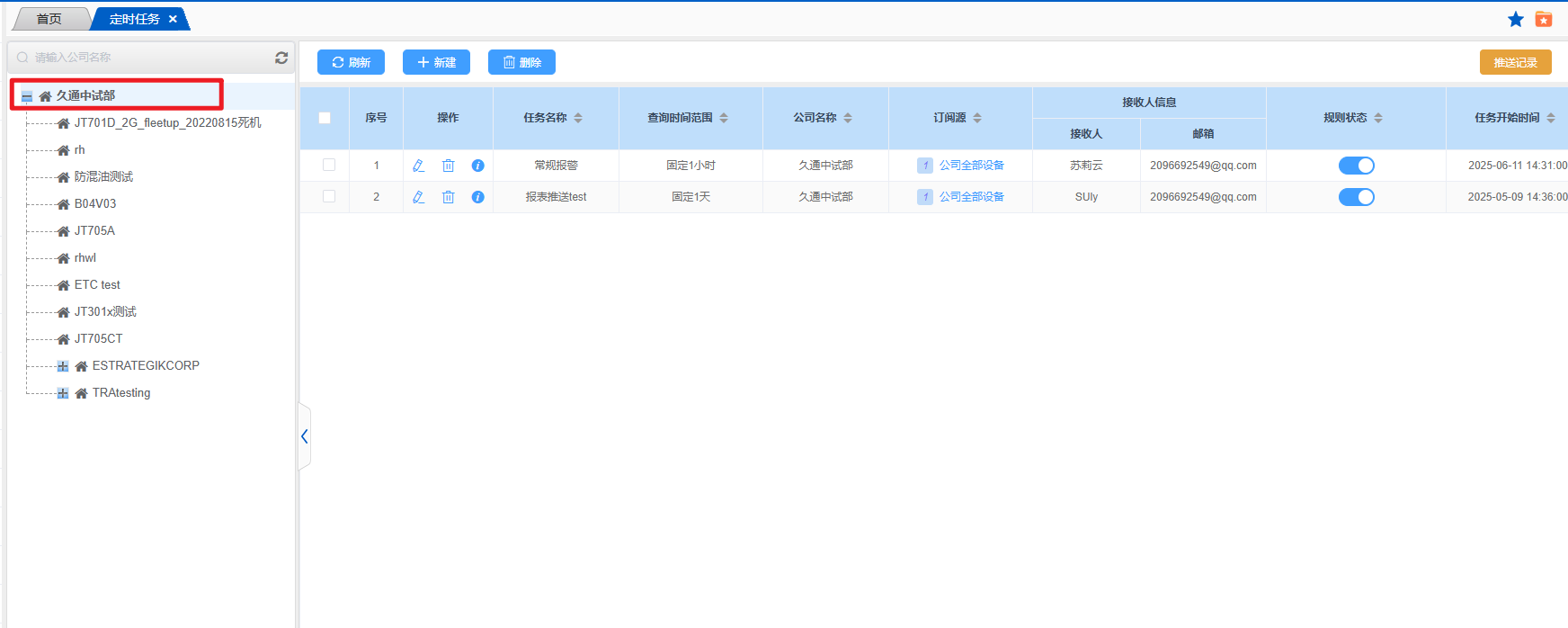
Task: Open the info icon for task 常规报警
Action: coord(477,166)
